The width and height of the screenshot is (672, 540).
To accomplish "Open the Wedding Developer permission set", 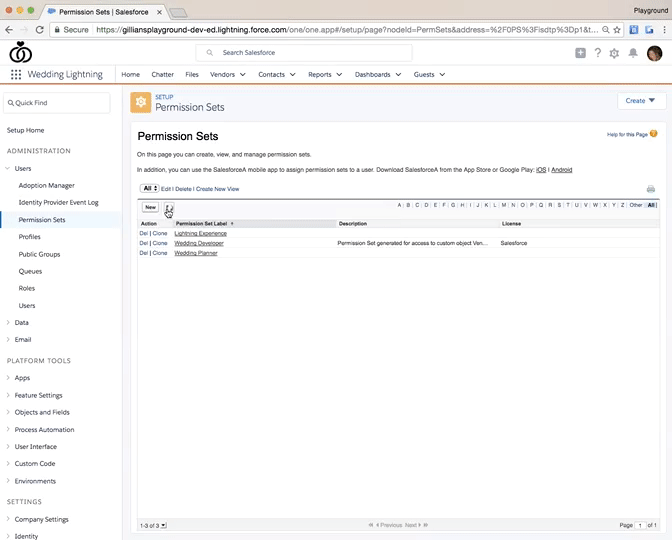I will pyautogui.click(x=199, y=243).
